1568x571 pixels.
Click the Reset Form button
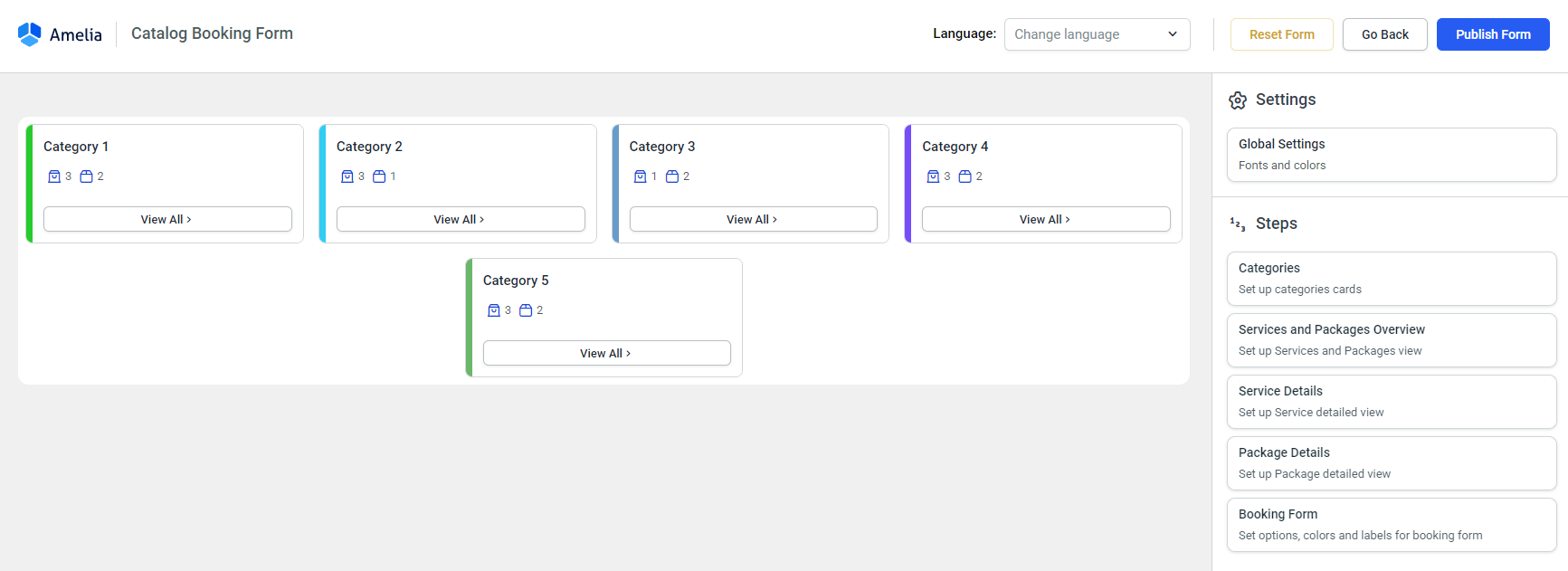click(1281, 34)
